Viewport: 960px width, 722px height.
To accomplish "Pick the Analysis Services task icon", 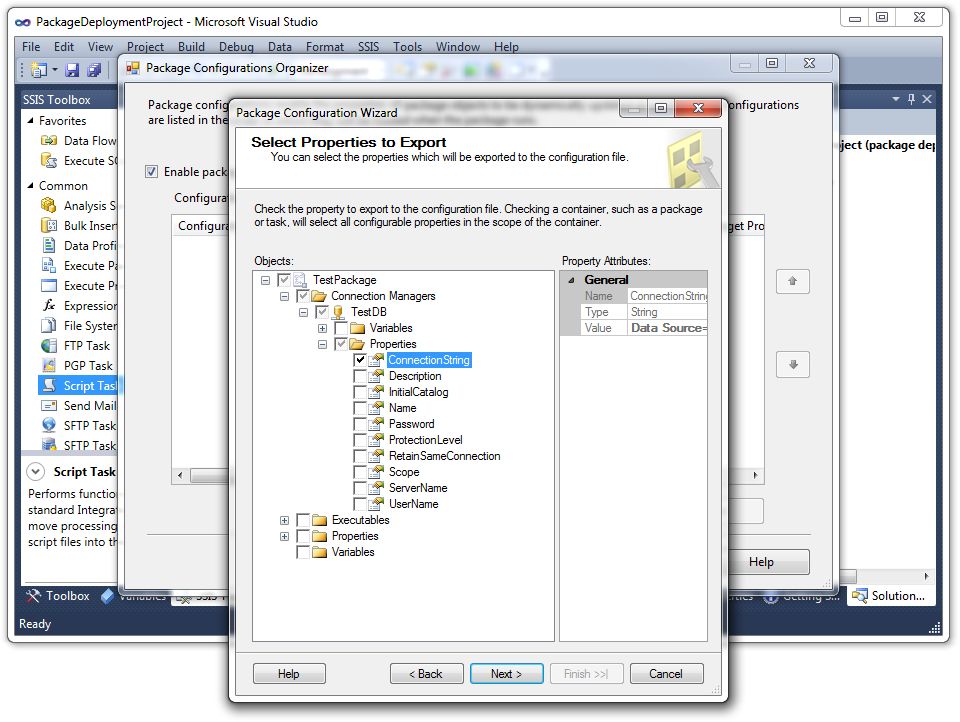I will pyautogui.click(x=49, y=205).
